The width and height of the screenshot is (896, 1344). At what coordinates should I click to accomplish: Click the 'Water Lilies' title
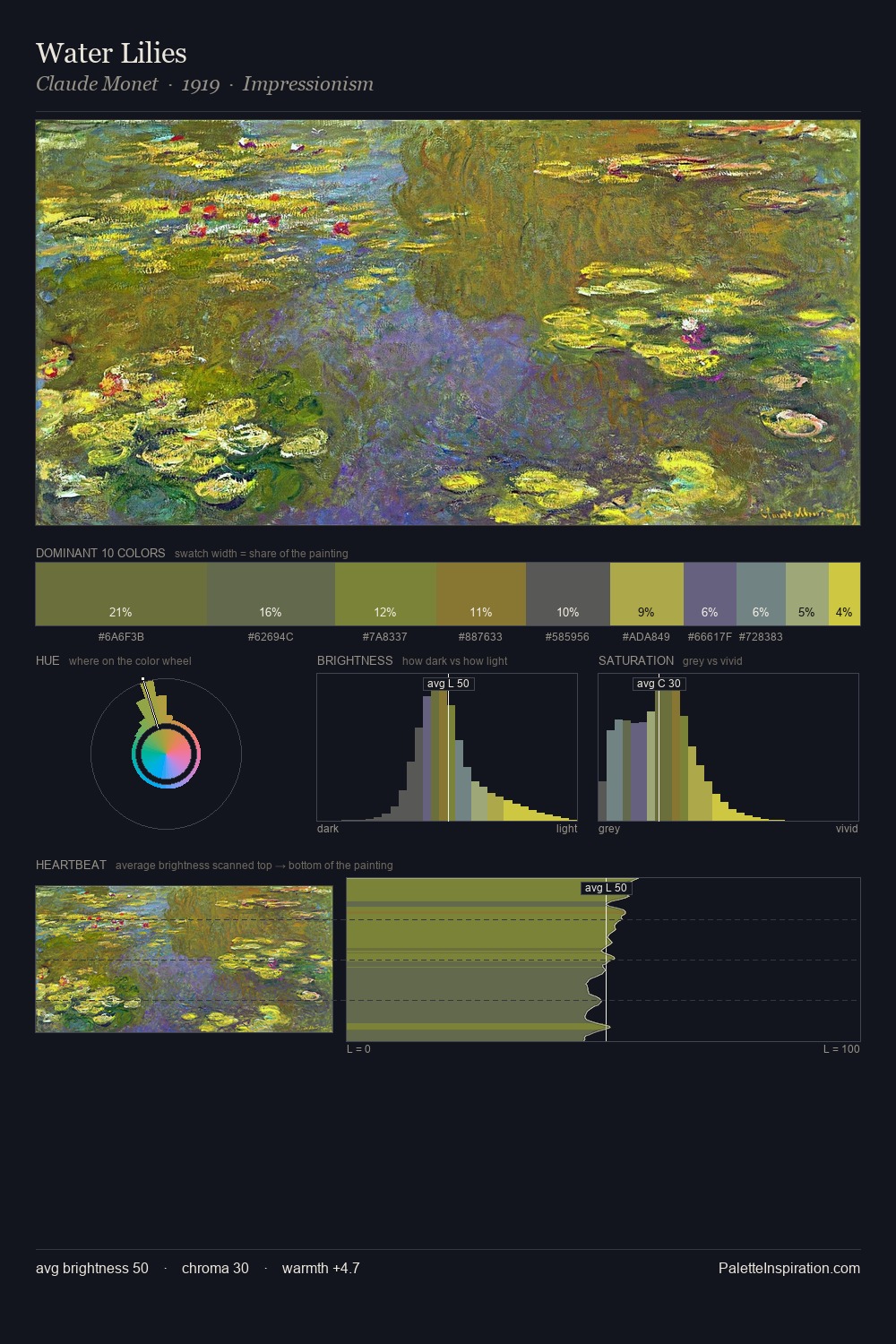(111, 53)
